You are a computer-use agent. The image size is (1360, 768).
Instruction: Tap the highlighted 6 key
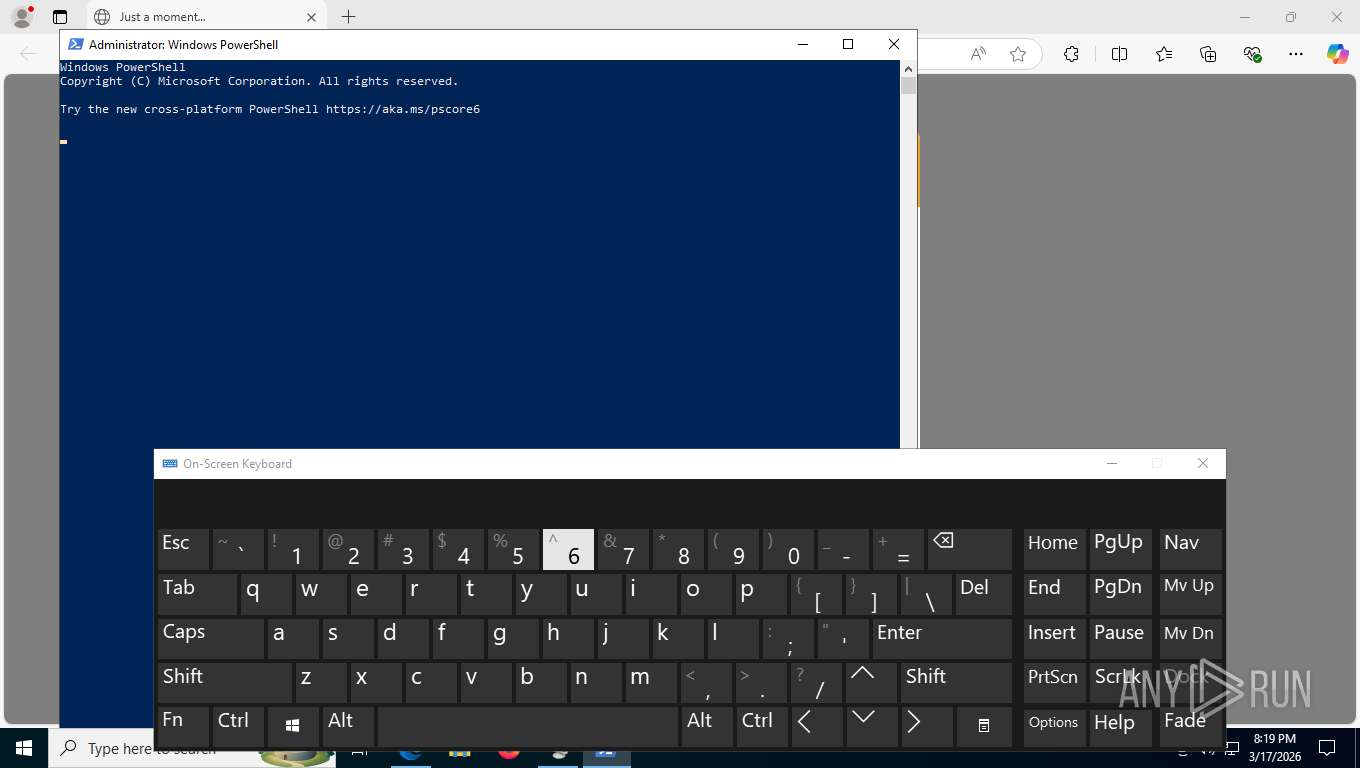click(x=568, y=550)
